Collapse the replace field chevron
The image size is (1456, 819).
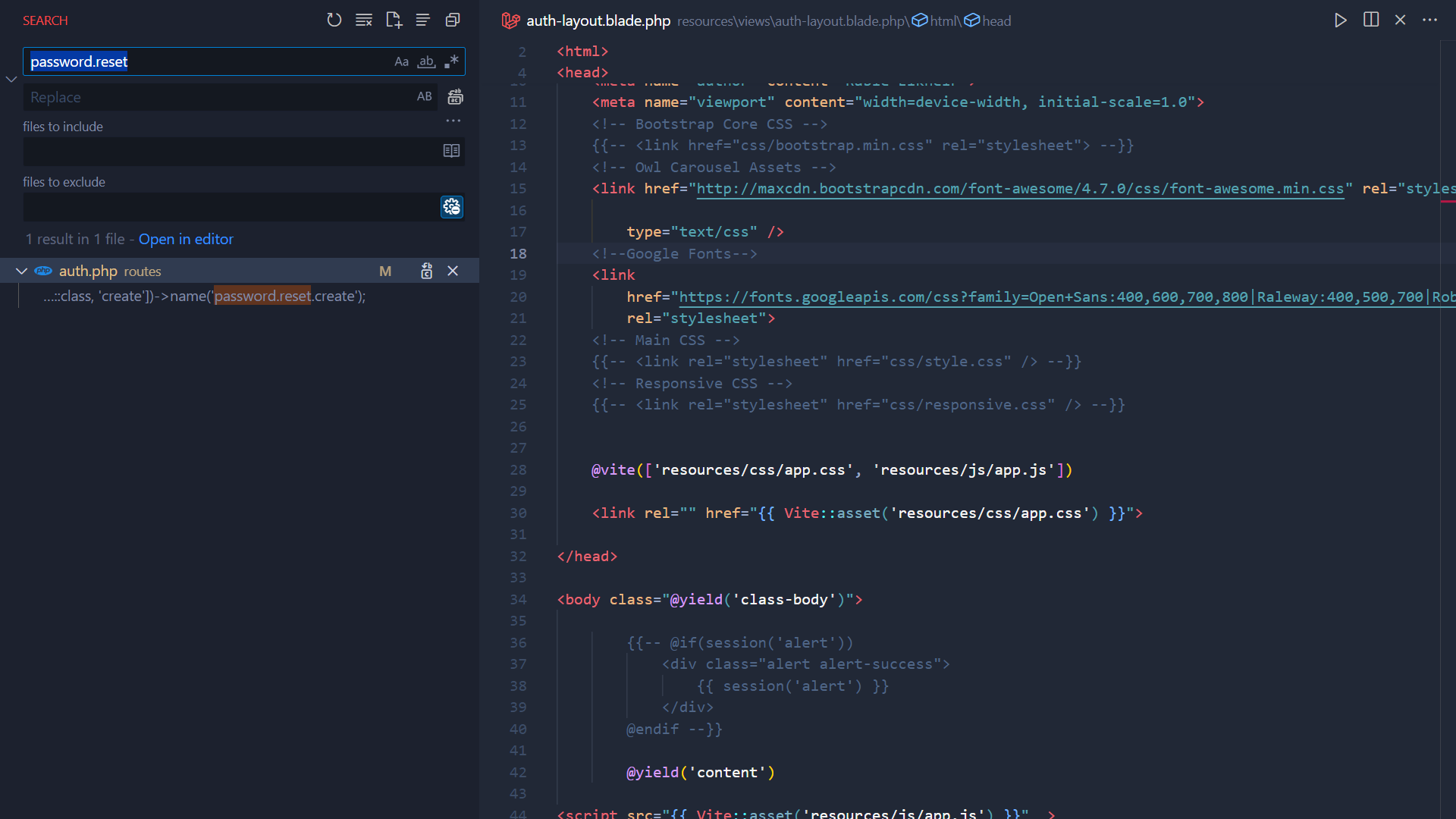11,79
